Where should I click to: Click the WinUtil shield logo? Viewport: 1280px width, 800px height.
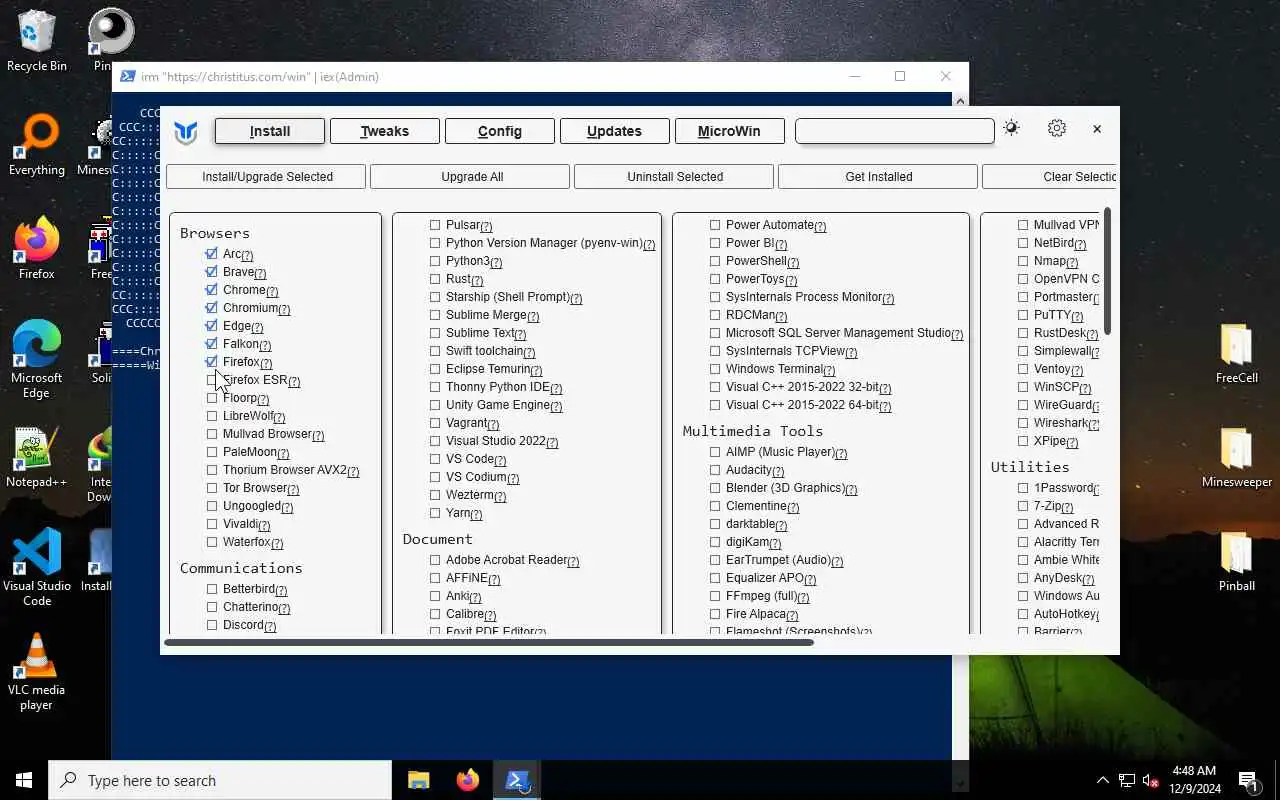pos(186,132)
